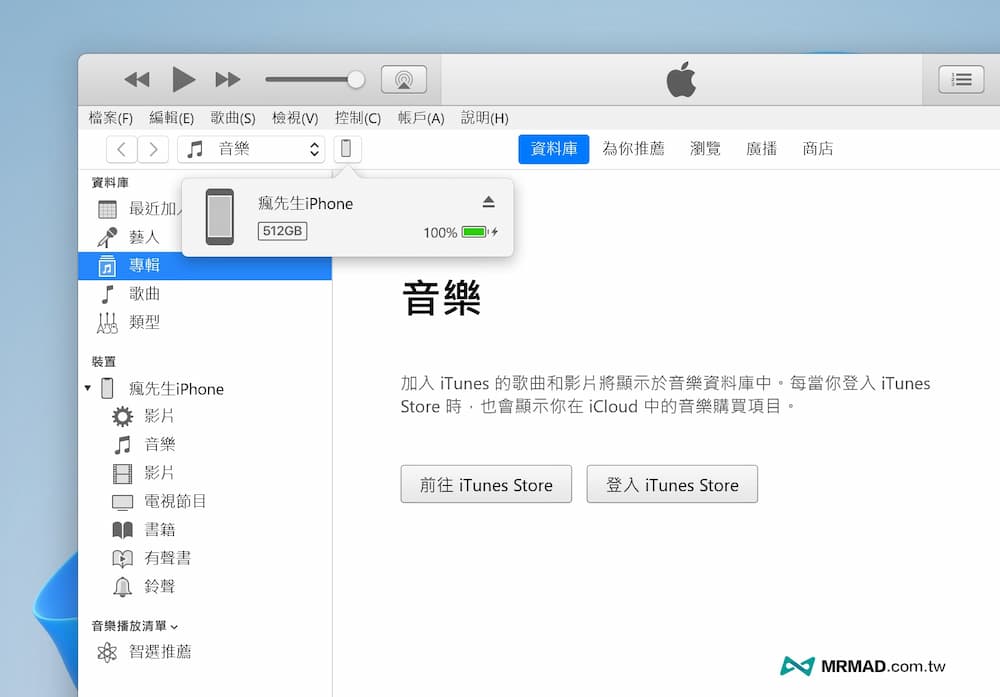This screenshot has width=1000, height=697.
Task: Click 登入 iTunes Store button
Action: [672, 485]
